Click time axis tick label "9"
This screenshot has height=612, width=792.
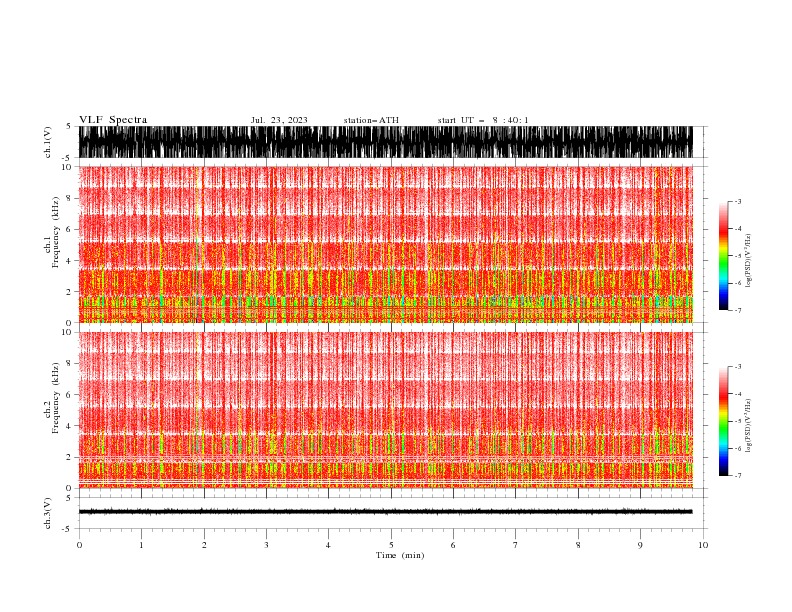click(x=640, y=545)
